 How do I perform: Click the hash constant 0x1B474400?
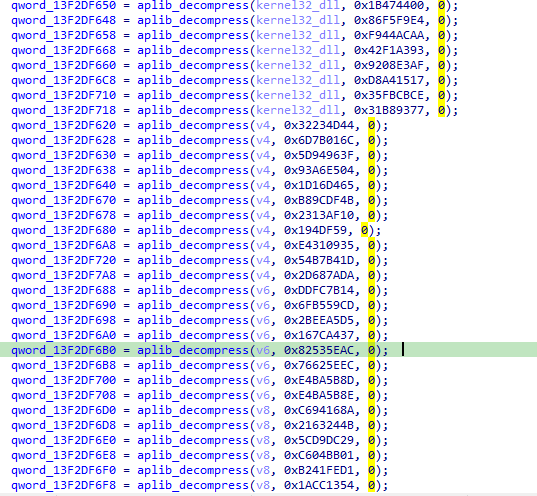[389, 5]
